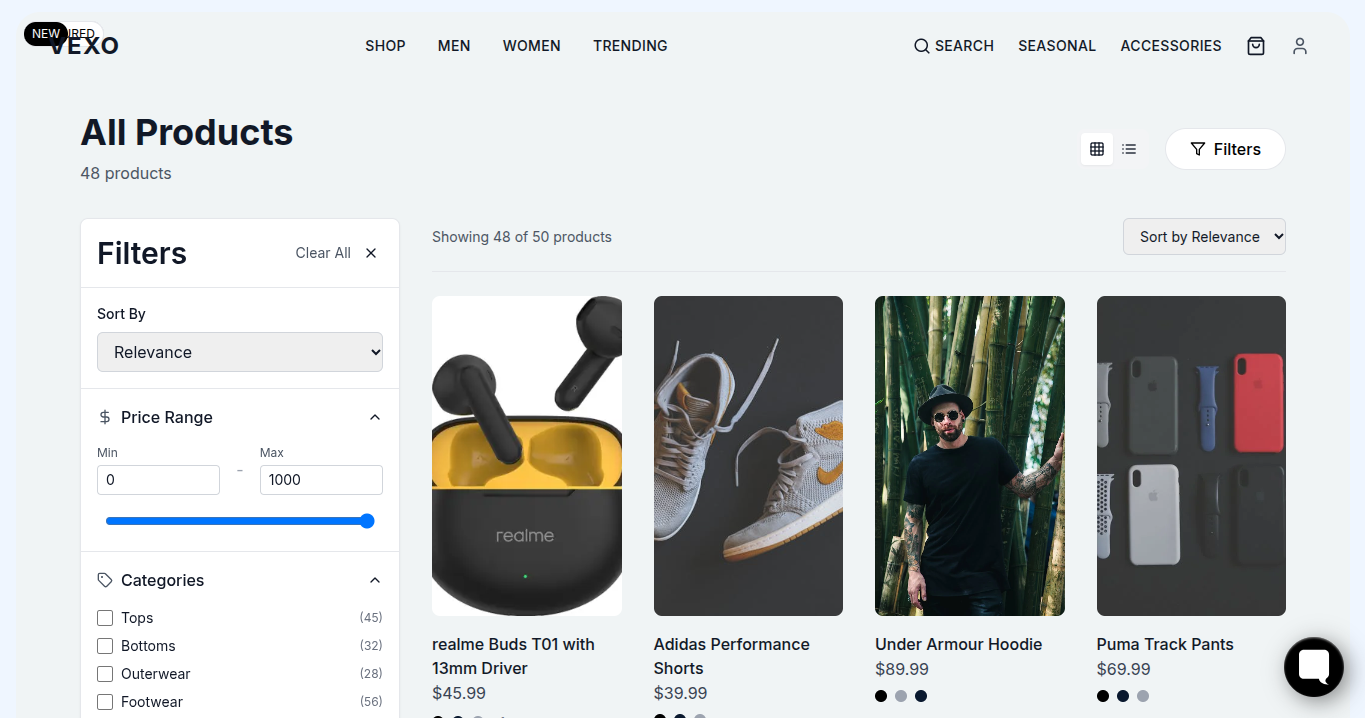Open the chat widget bubble
This screenshot has height=718, width=1365.
(x=1313, y=667)
